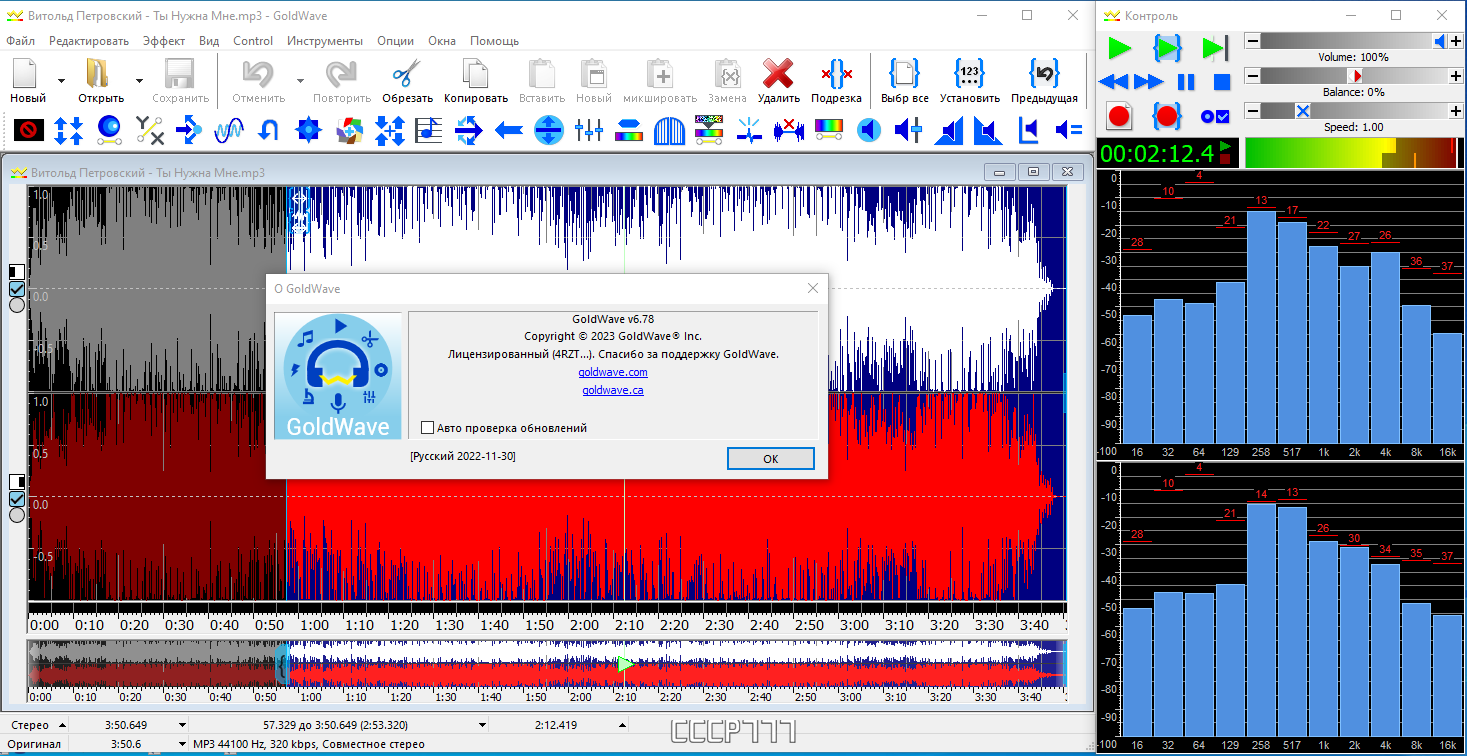The width and height of the screenshot is (1467, 756).
Task: Select the upper channel round radio button
Action: pos(17,305)
